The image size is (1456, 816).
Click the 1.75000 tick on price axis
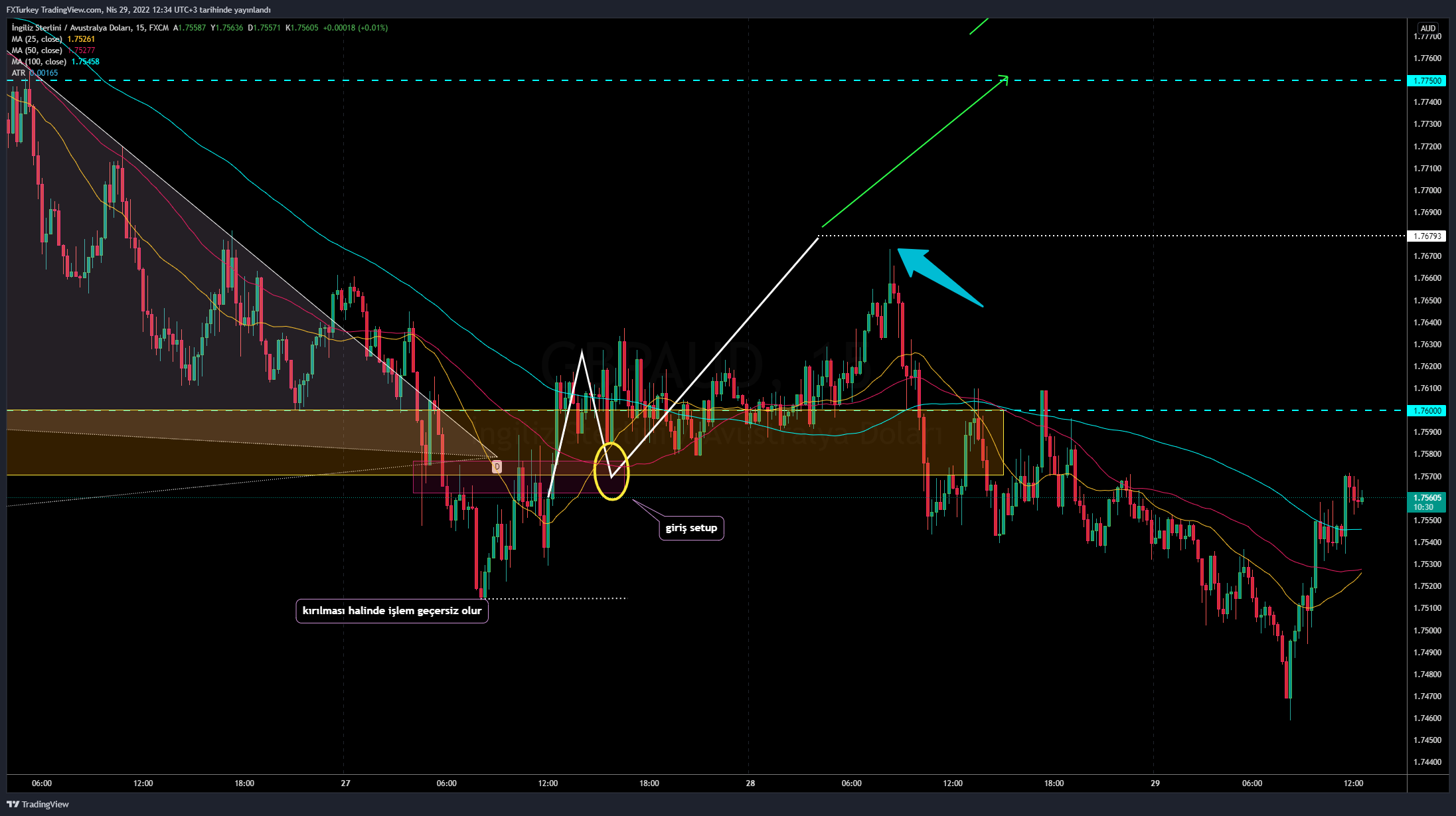tap(1427, 631)
